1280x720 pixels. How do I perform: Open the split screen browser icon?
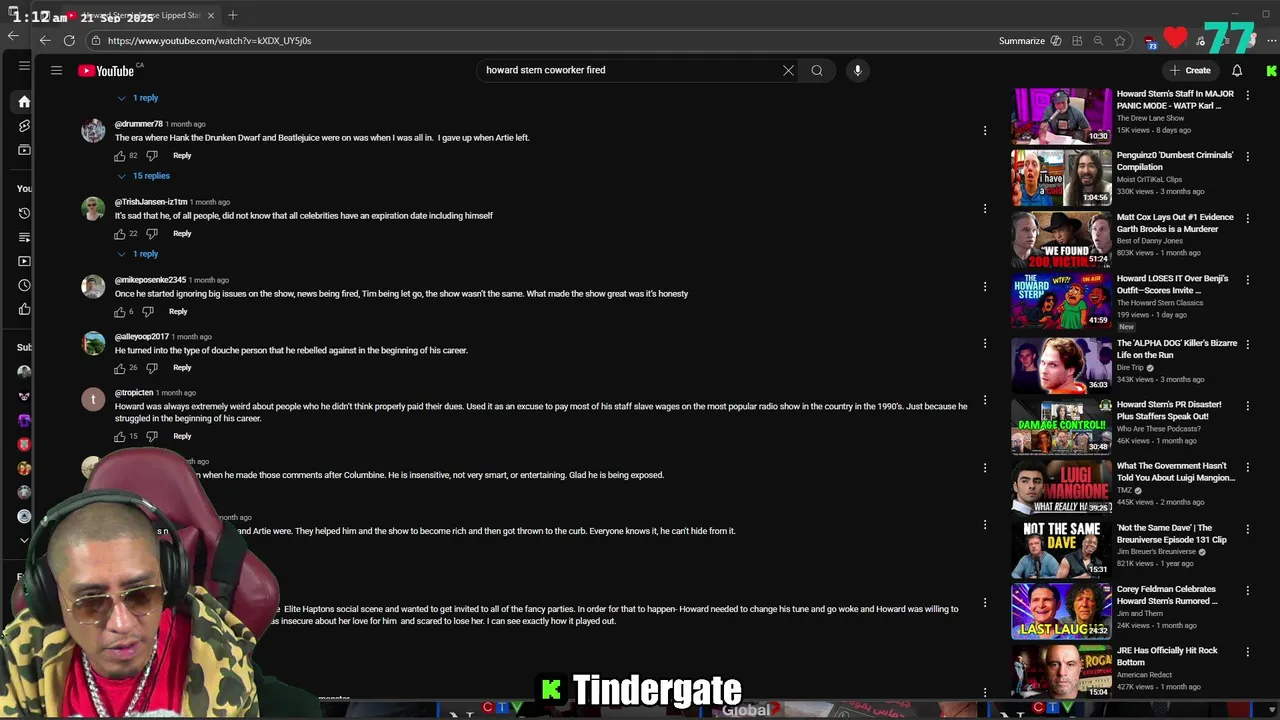click(x=1077, y=41)
